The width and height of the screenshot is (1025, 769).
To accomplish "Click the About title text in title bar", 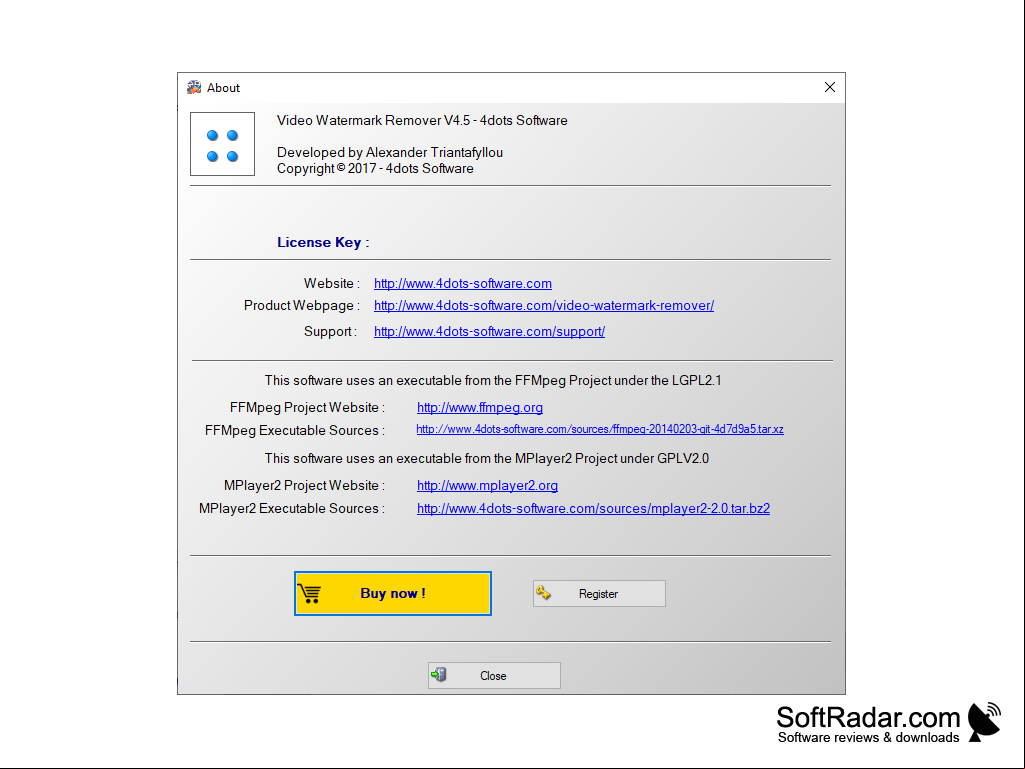I will tap(224, 88).
